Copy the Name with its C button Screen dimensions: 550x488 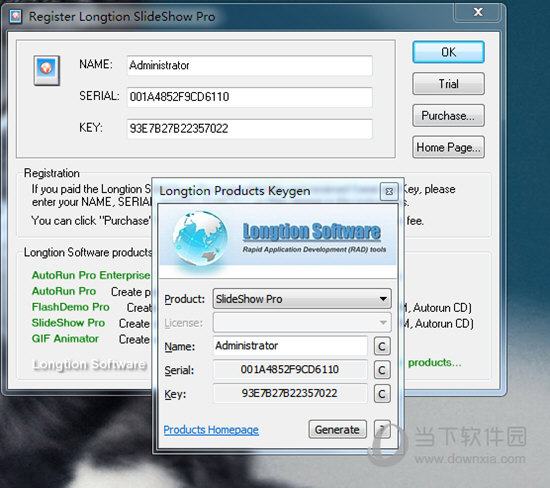(x=382, y=347)
